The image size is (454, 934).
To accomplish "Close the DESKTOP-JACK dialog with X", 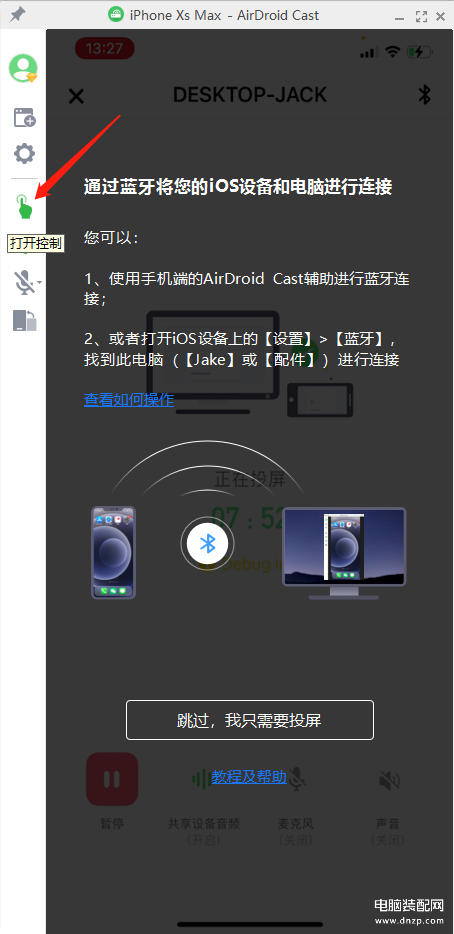I will (76, 96).
